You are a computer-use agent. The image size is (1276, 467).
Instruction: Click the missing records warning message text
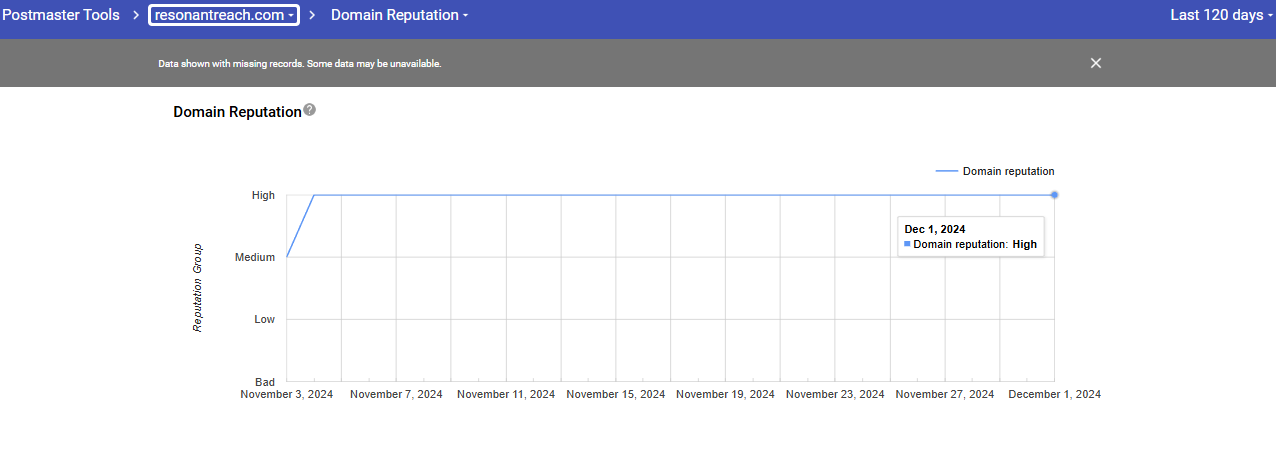300,64
